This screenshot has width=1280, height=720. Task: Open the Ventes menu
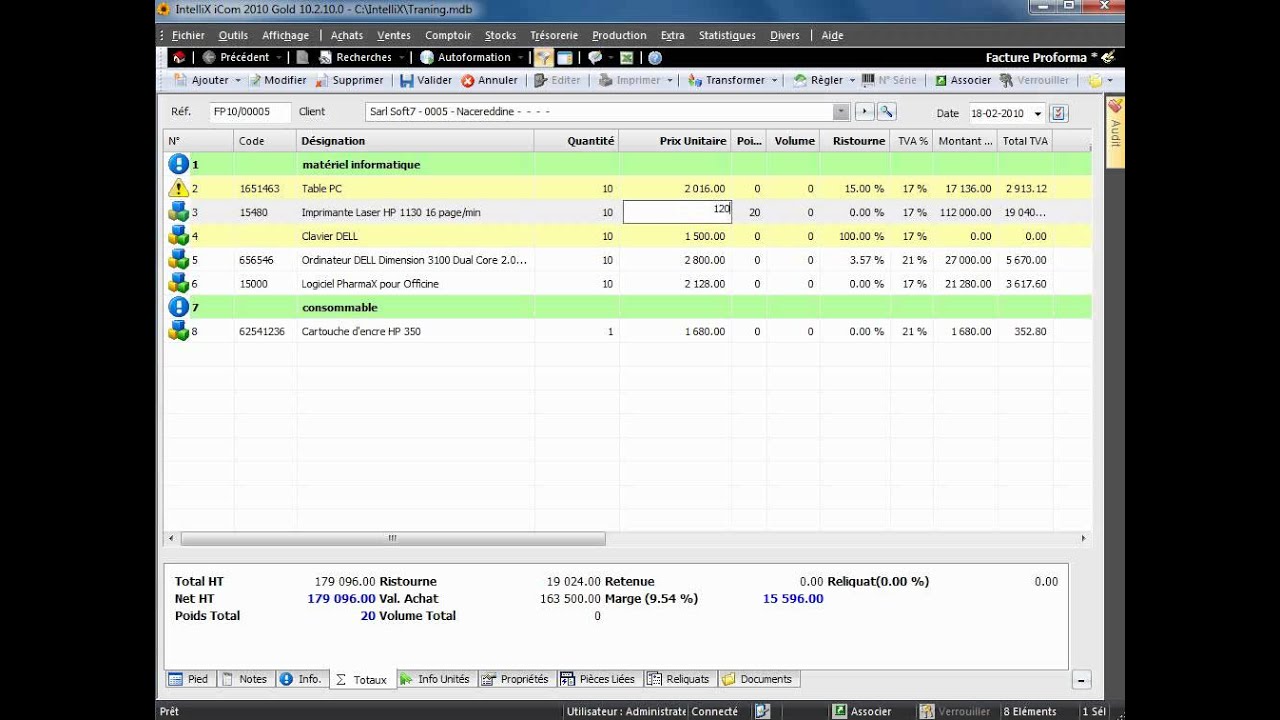point(394,35)
